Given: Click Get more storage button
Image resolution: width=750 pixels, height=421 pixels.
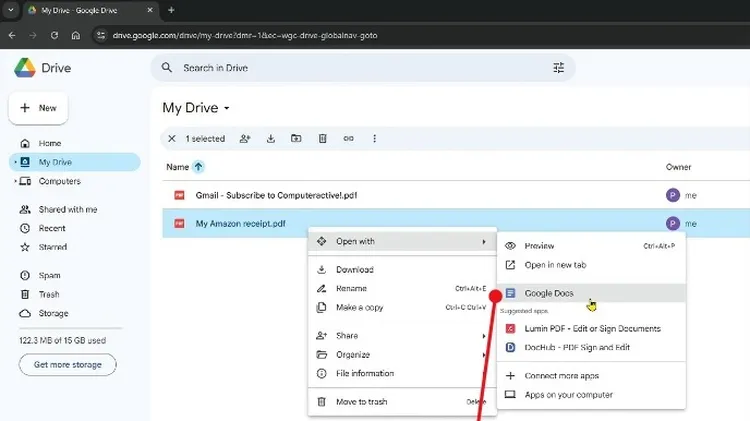Looking at the screenshot, I should pos(67,365).
